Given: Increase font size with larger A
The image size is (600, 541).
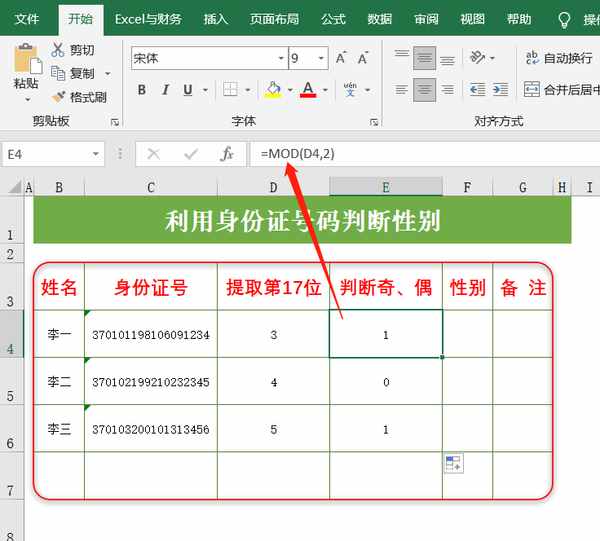Looking at the screenshot, I should click(341, 58).
